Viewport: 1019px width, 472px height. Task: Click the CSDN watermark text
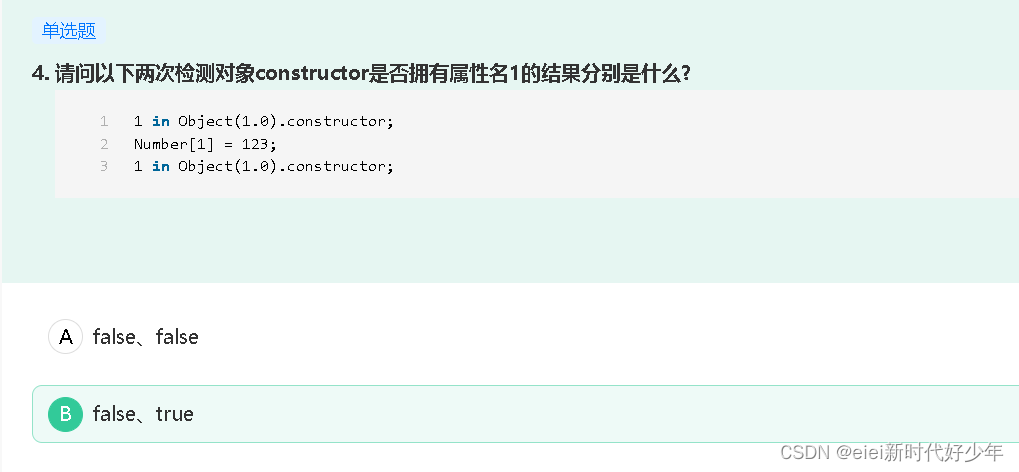click(806, 452)
